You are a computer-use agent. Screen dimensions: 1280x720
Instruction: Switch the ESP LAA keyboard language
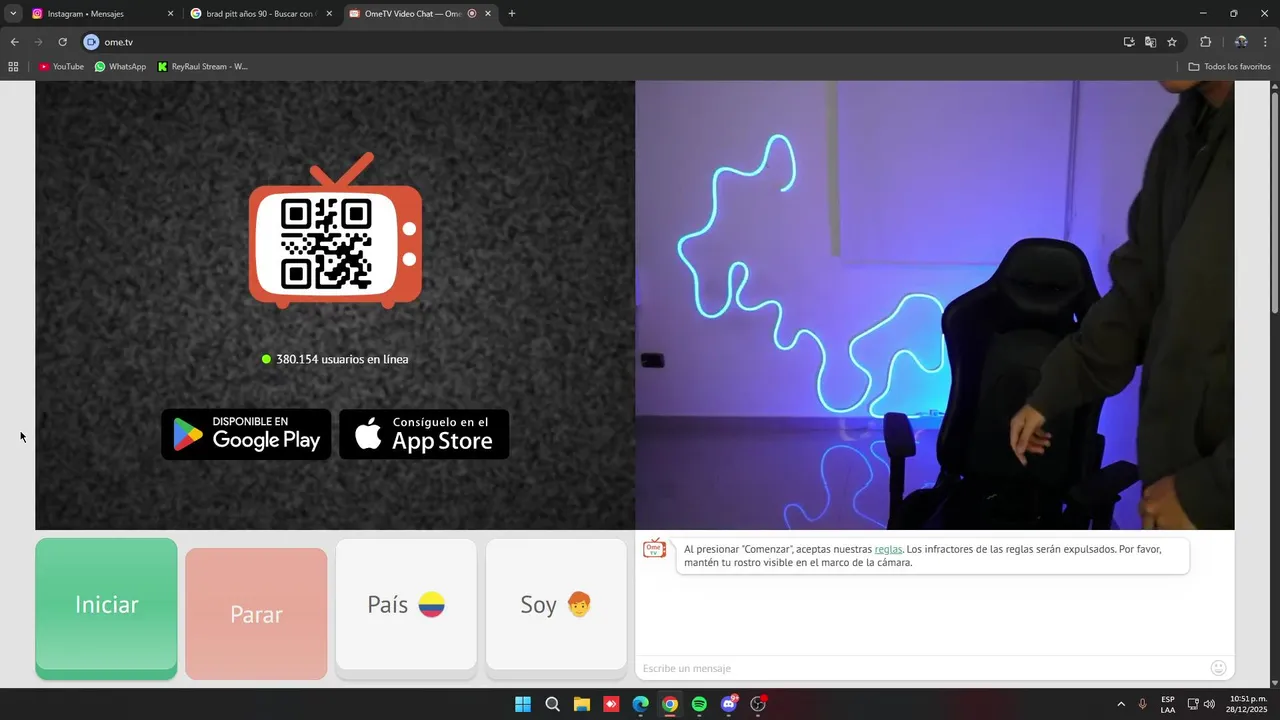click(x=1168, y=704)
